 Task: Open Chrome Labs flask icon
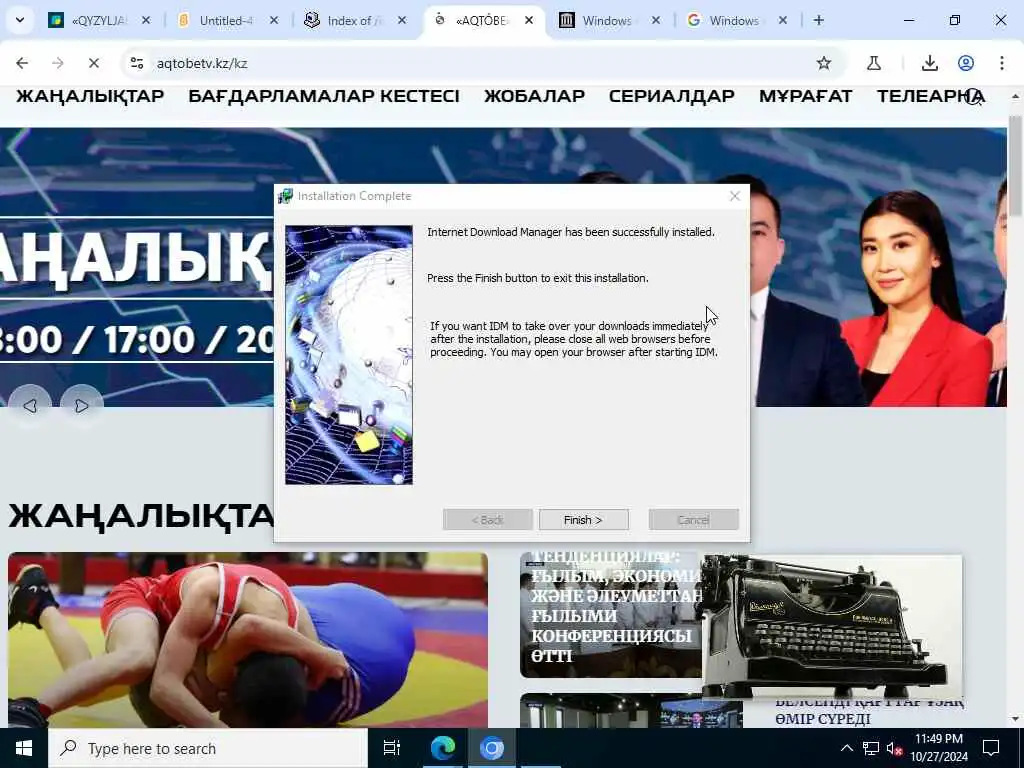pos(874,63)
